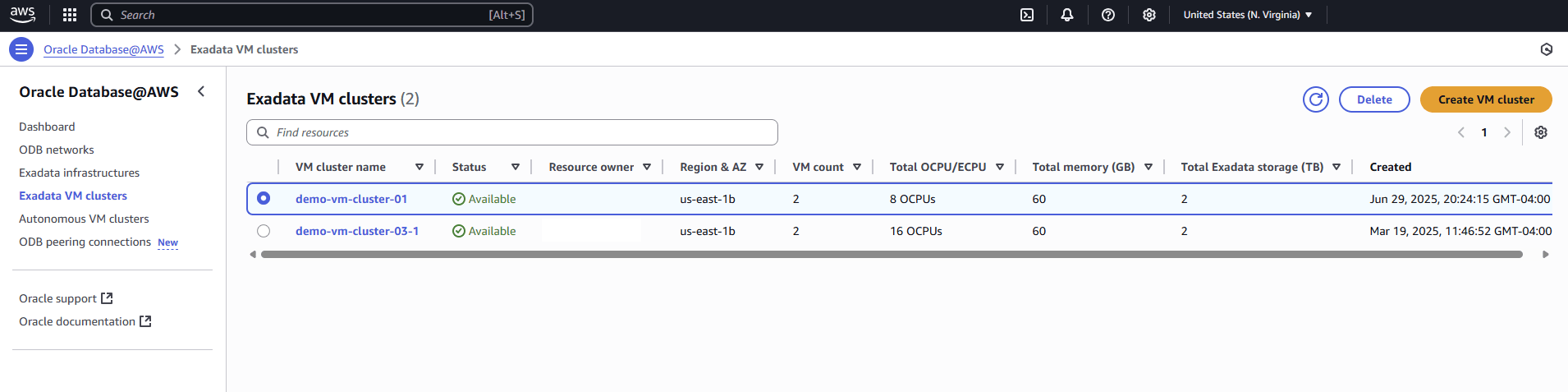The width and height of the screenshot is (1568, 392).
Task: Click the 16 OCPUs cell
Action: 916,231
